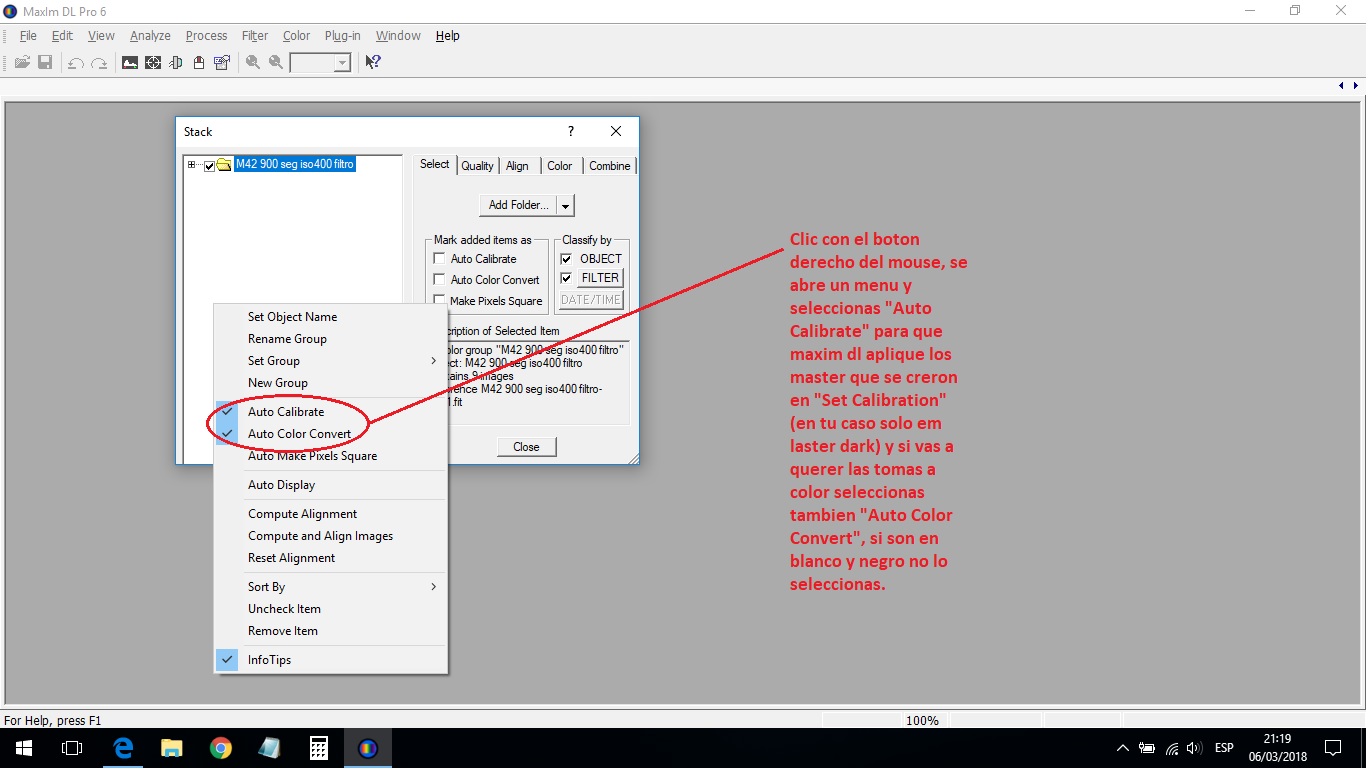Launch Google Chrome from taskbar

221,748
